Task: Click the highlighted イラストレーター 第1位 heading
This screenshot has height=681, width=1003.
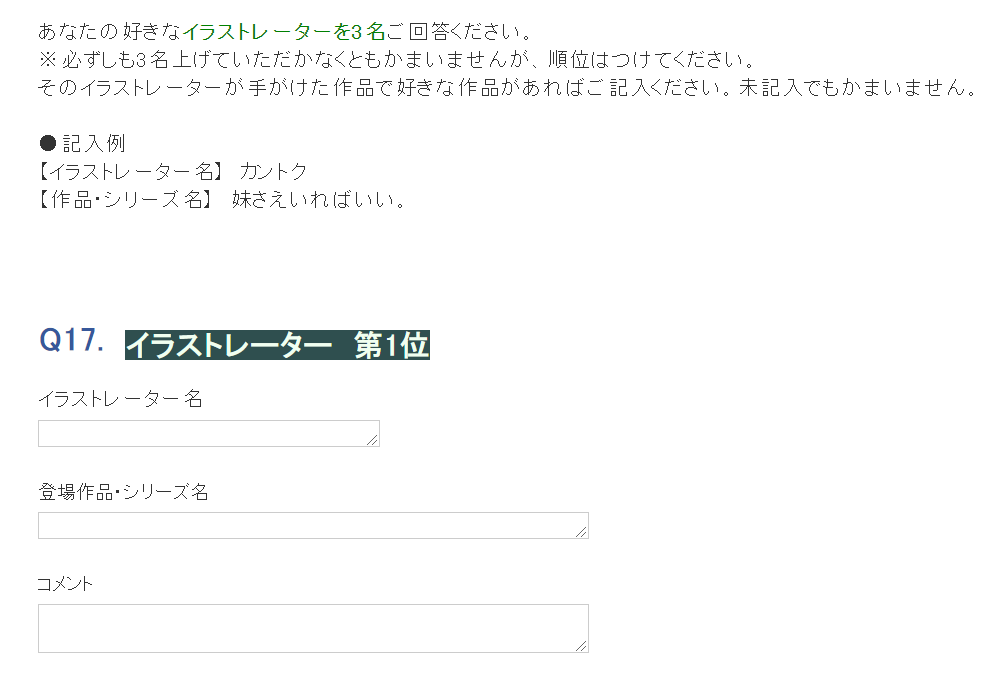Action: click(x=278, y=345)
